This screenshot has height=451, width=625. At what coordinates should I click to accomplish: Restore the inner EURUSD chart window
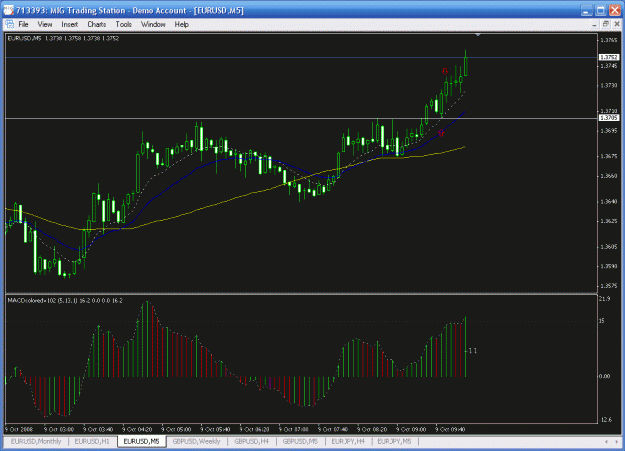pyautogui.click(x=605, y=24)
